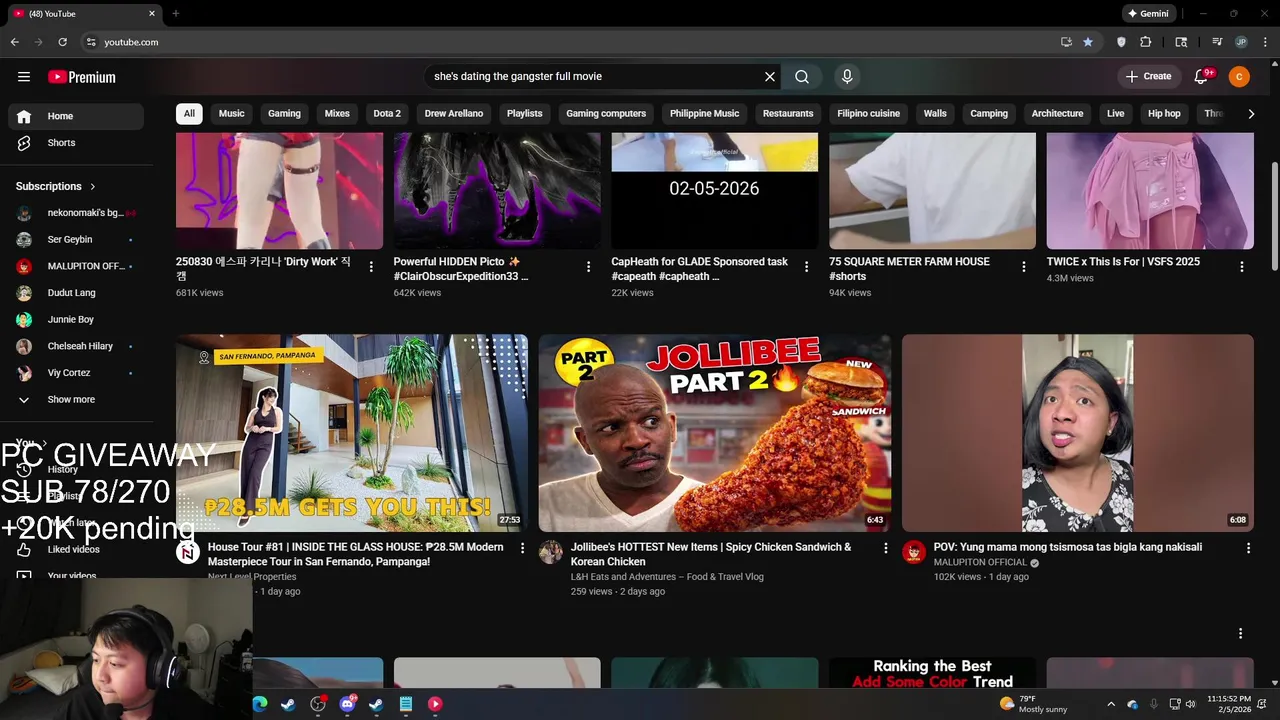Open more options for 75 SQUARE METER FARM HOUSE short

click(x=1023, y=267)
